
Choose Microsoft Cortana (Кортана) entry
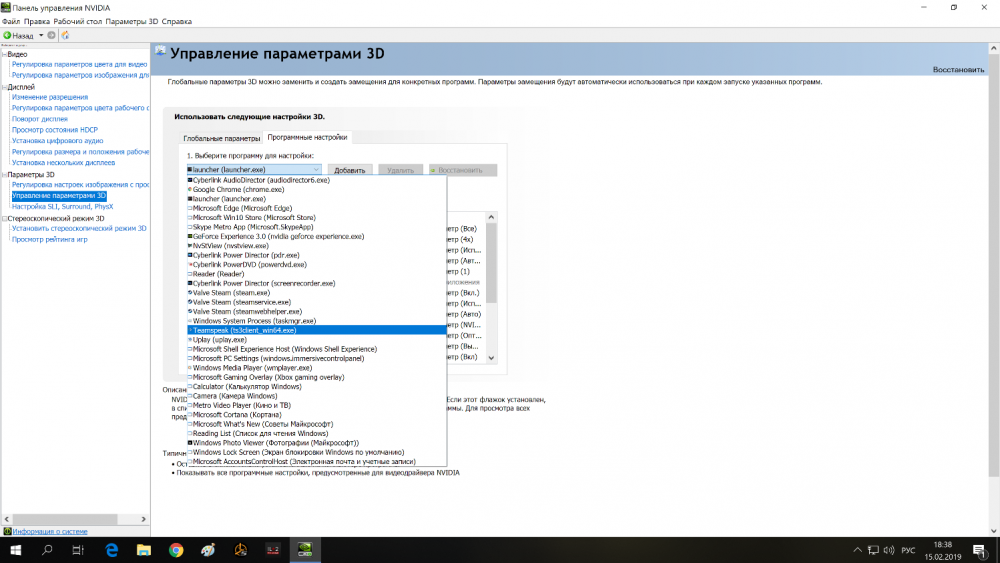[x=317, y=414]
